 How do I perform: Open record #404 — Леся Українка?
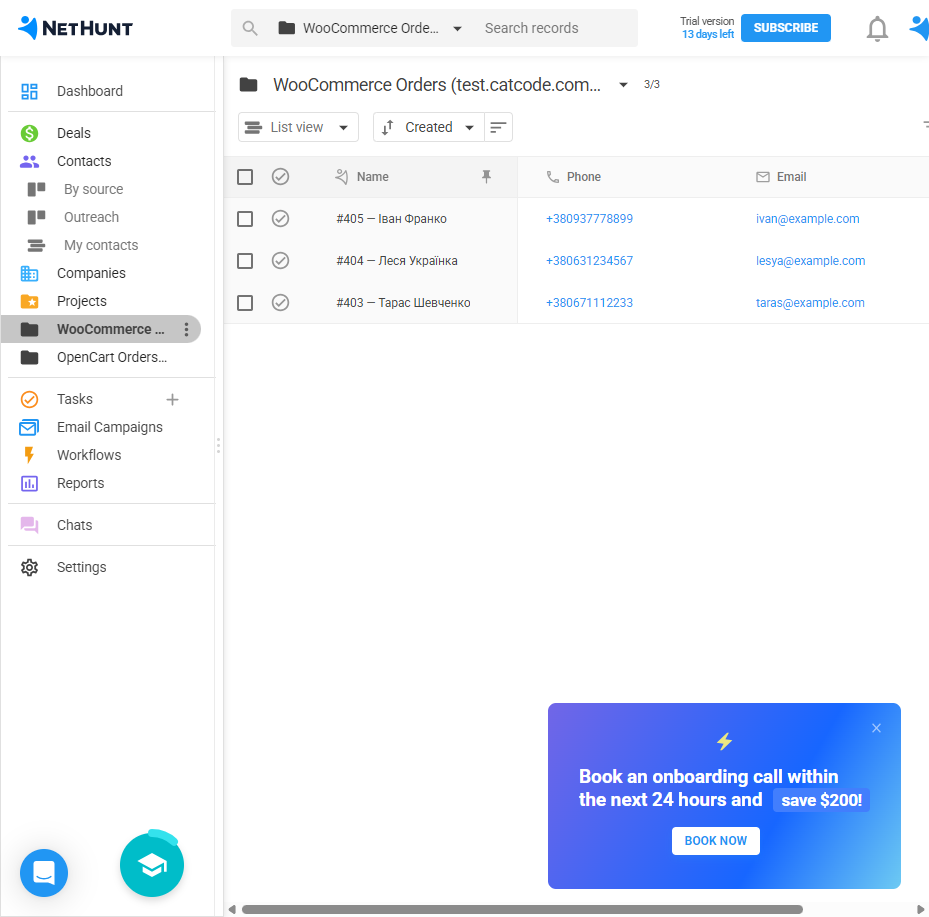pos(397,261)
